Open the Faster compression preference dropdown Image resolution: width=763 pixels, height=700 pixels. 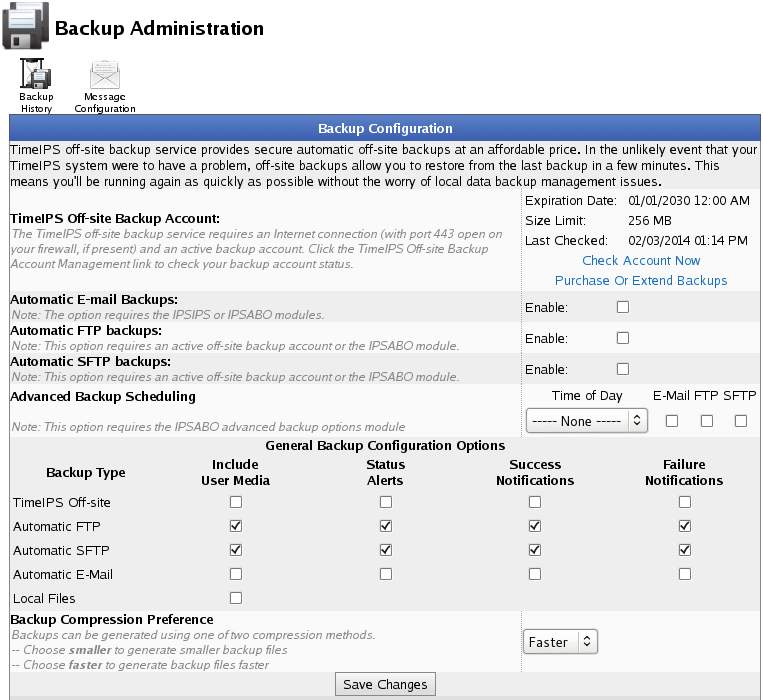coord(560,642)
